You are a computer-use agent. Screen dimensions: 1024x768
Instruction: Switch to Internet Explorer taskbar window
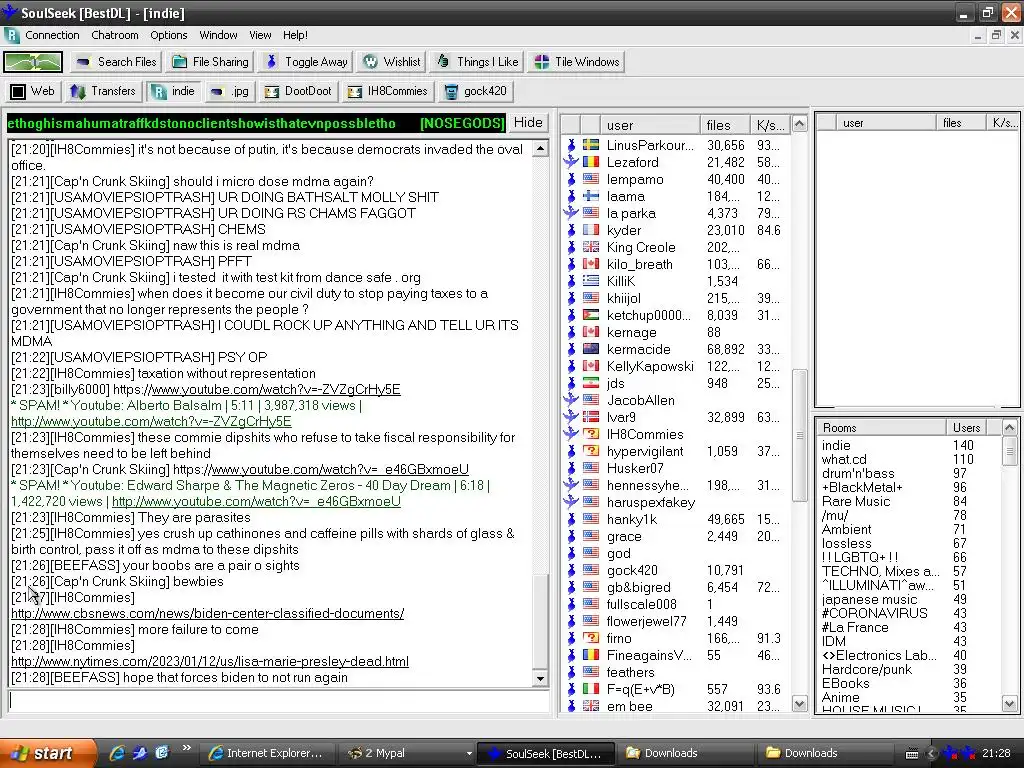pyautogui.click(x=268, y=753)
